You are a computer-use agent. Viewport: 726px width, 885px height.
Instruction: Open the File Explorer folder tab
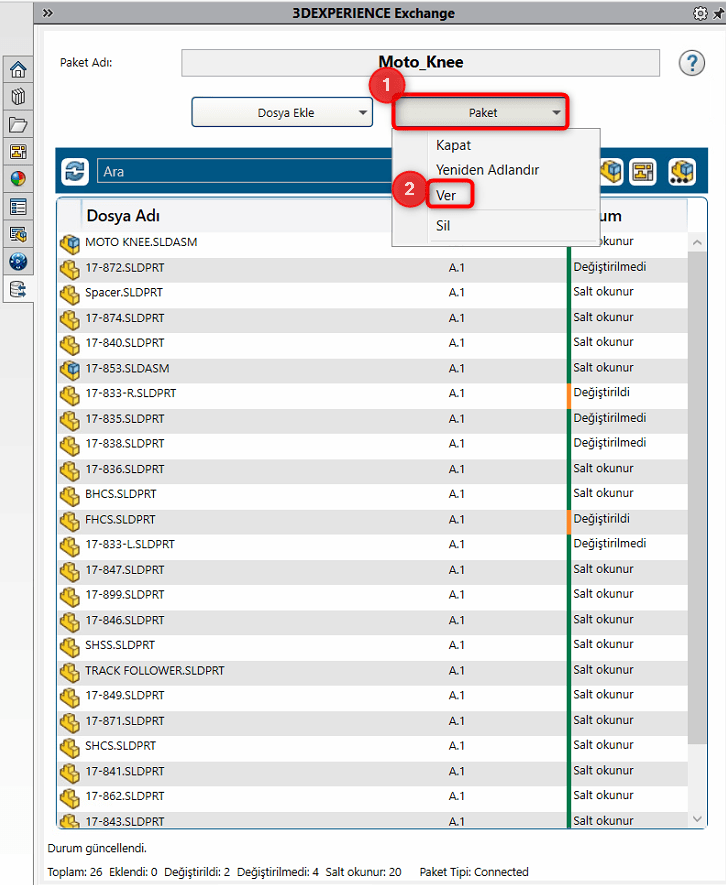(x=18, y=125)
